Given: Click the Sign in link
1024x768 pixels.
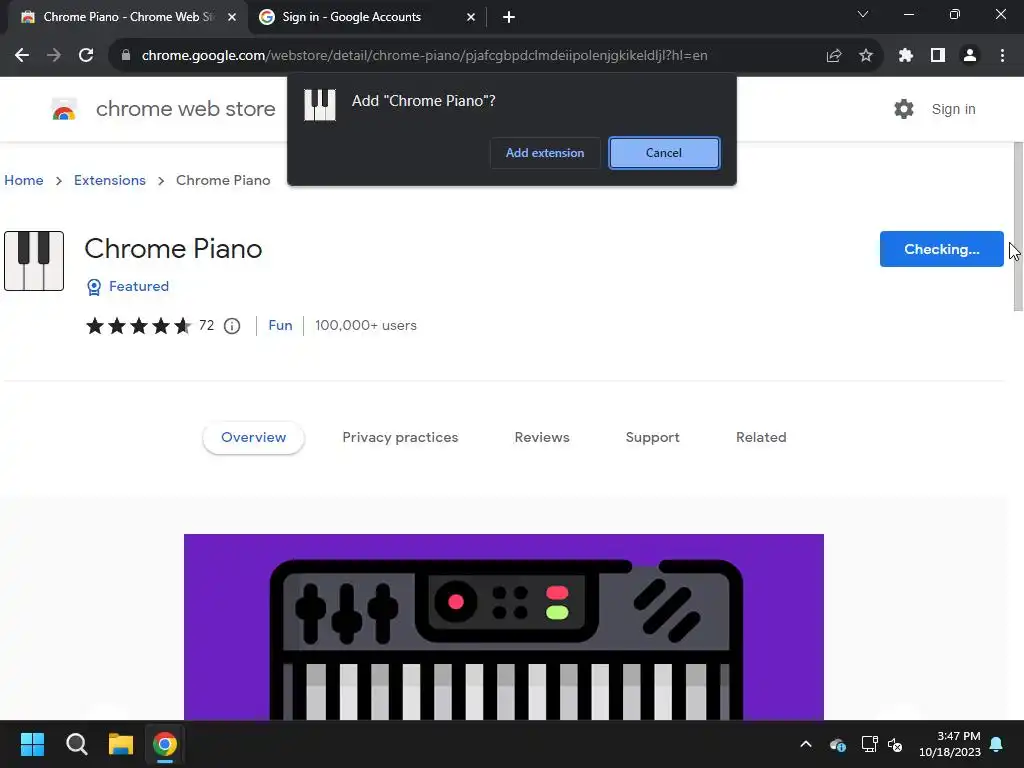Looking at the screenshot, I should pos(953,109).
